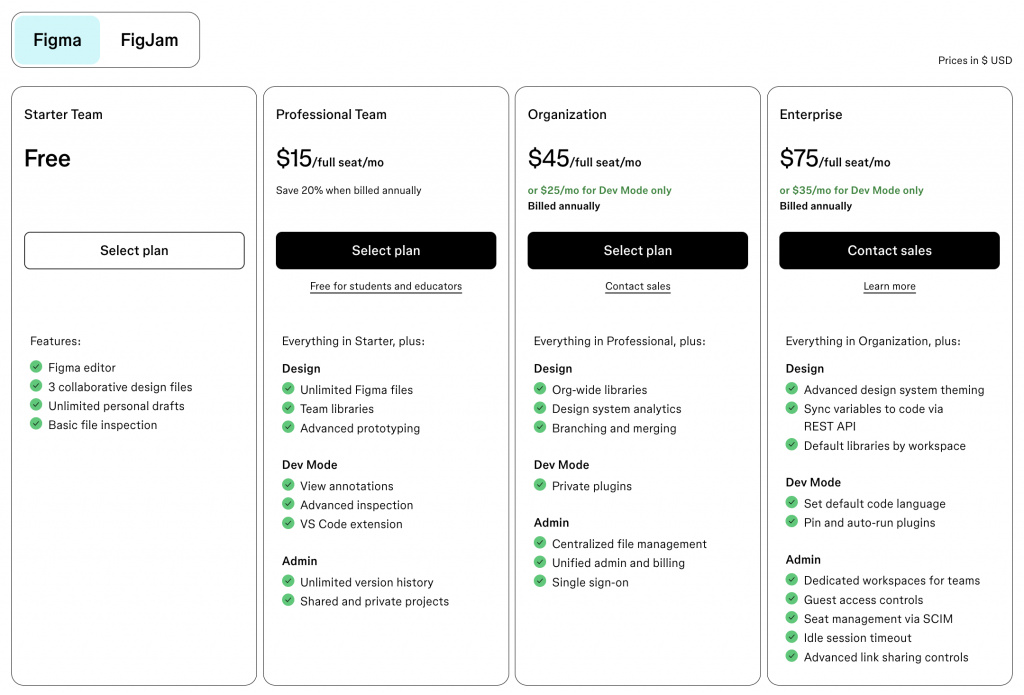Click checkmark beside Advanced design system theming

click(792, 389)
